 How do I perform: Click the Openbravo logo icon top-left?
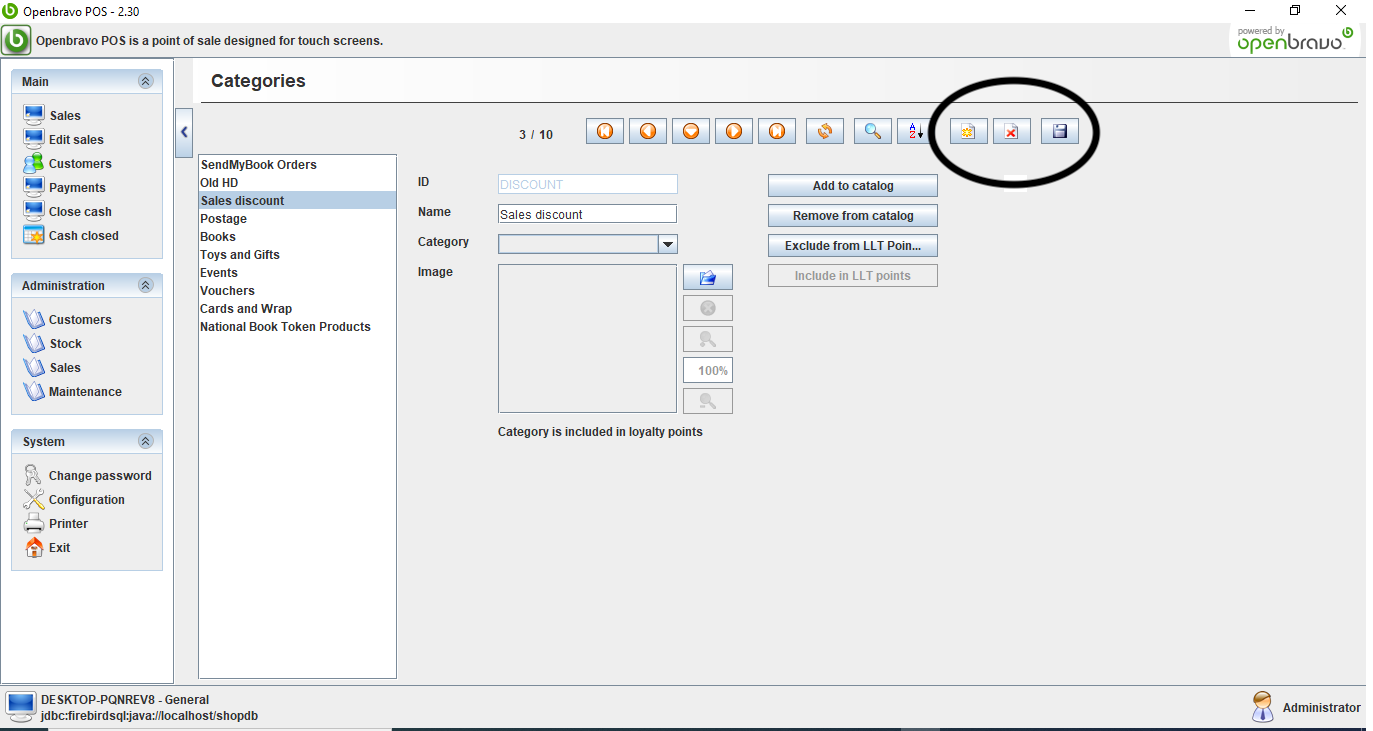point(16,40)
